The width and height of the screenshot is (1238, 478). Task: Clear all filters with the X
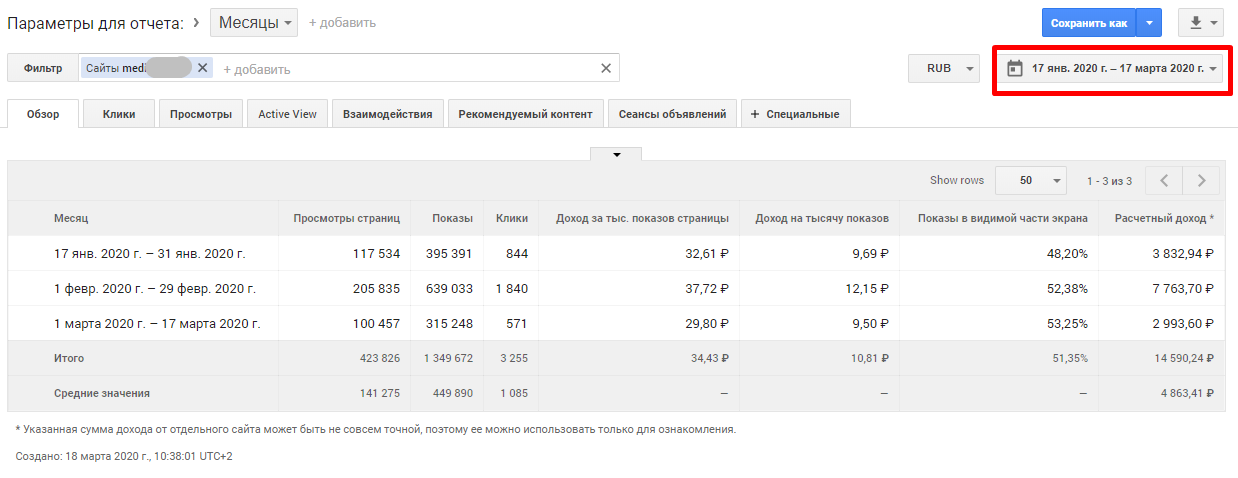605,68
